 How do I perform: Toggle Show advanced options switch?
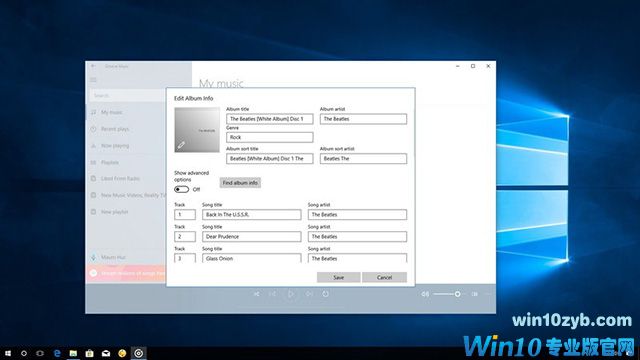[181, 189]
